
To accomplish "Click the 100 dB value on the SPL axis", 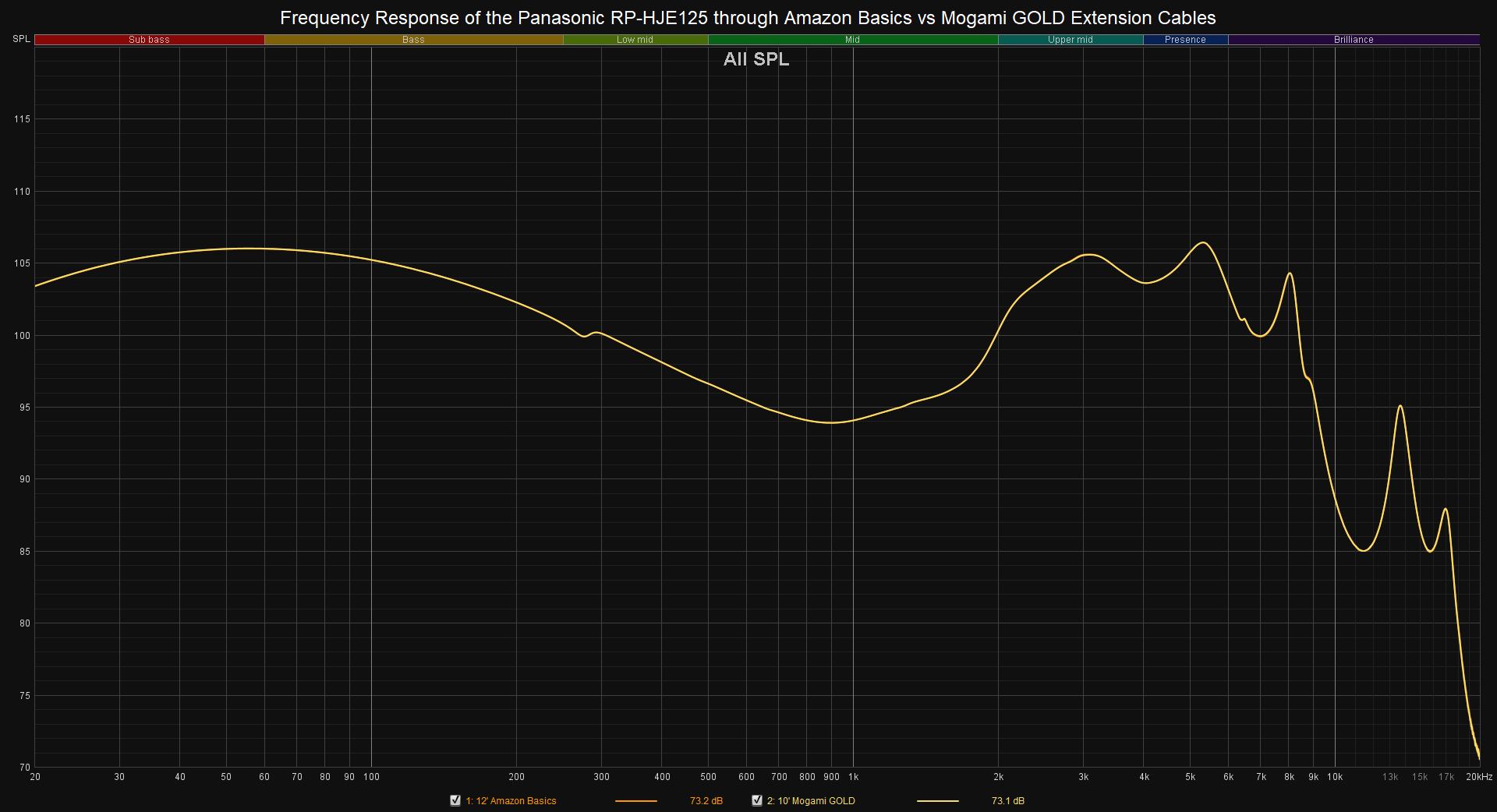I will coord(22,336).
